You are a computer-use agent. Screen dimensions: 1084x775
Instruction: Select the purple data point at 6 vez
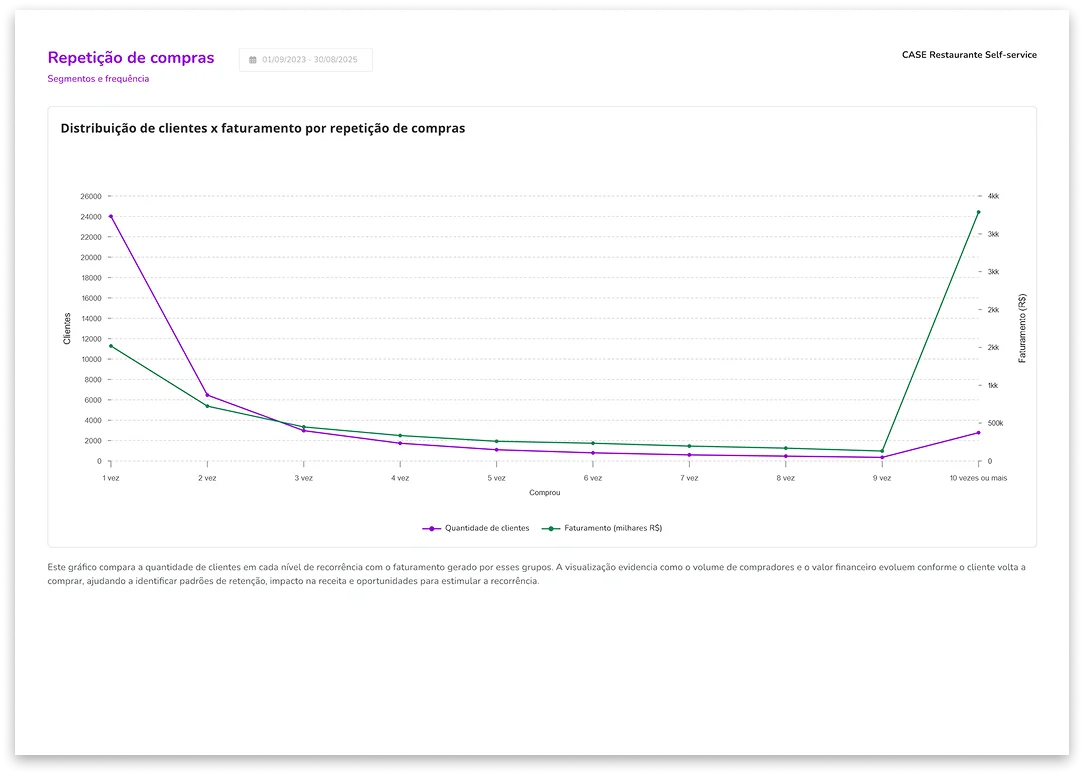[593, 453]
